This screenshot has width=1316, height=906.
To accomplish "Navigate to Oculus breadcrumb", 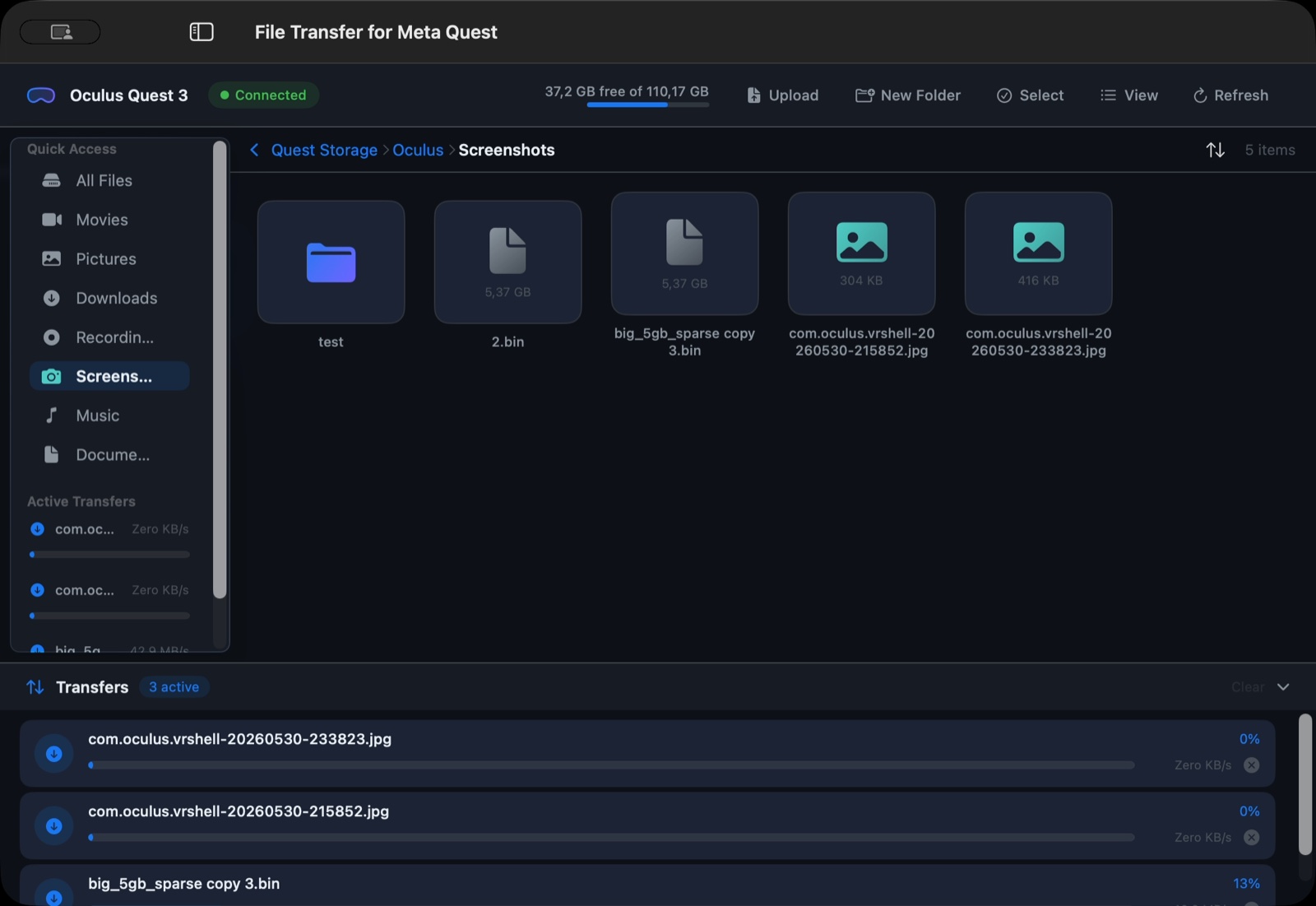I will tap(418, 150).
